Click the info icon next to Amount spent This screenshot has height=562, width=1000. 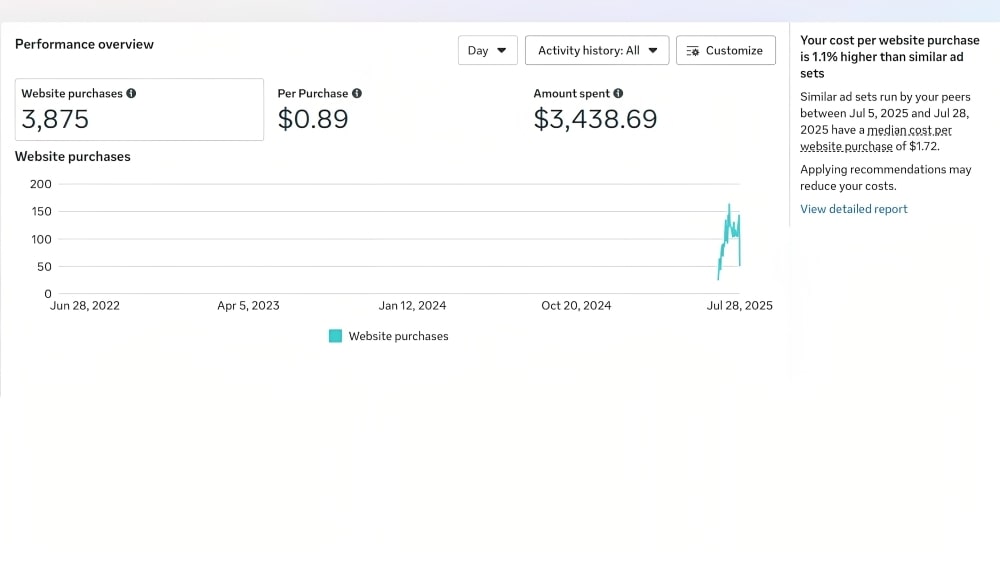coord(618,94)
